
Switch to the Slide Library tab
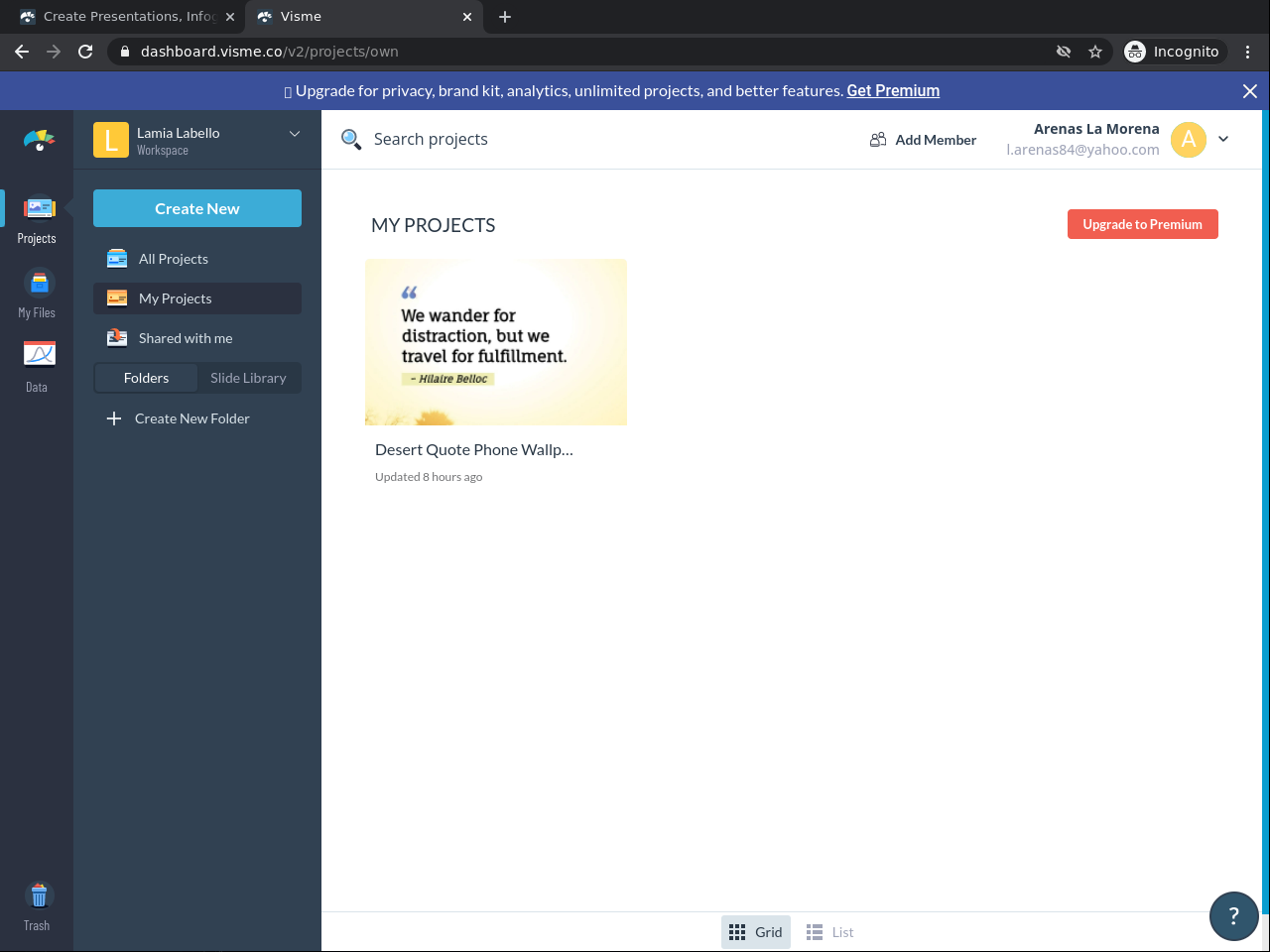coord(248,378)
